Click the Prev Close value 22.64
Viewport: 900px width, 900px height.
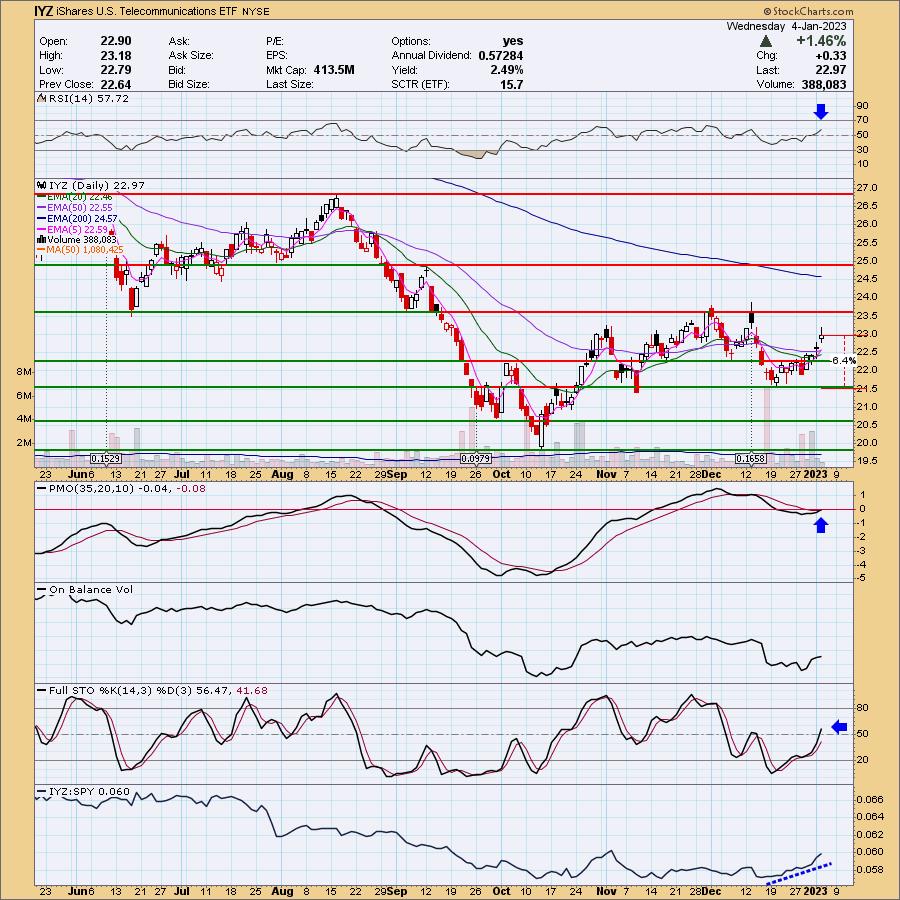[x=116, y=84]
